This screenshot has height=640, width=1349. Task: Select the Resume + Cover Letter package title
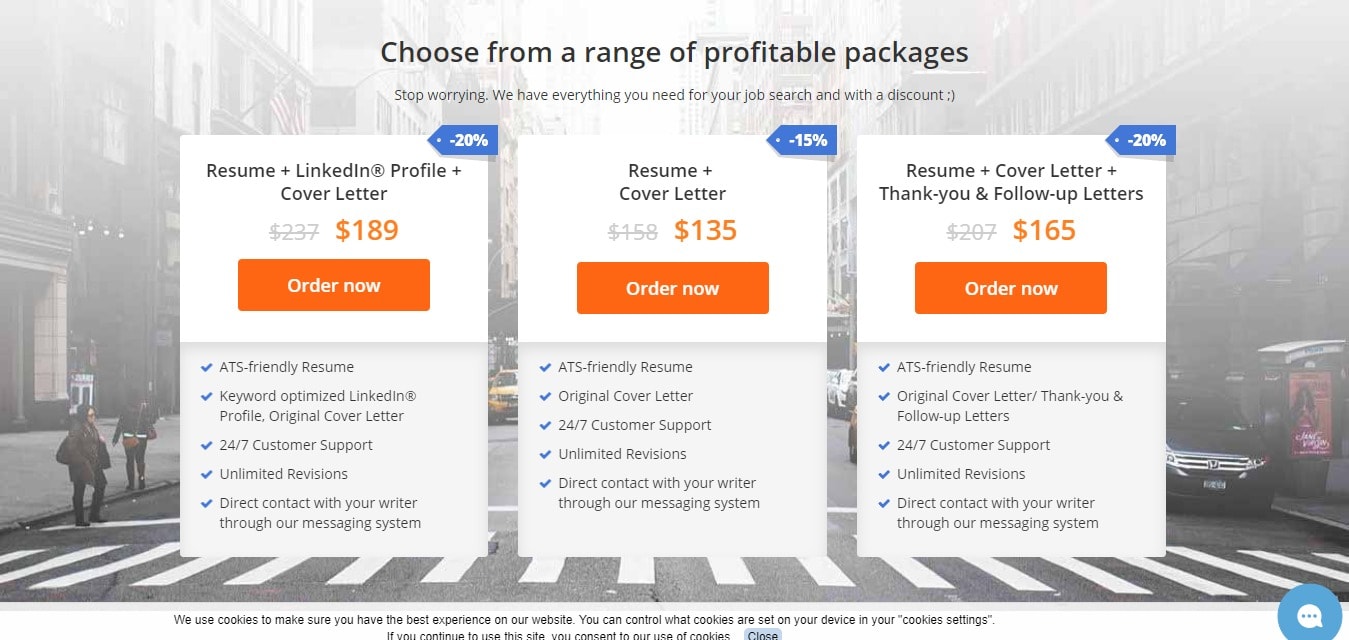pyautogui.click(x=673, y=182)
